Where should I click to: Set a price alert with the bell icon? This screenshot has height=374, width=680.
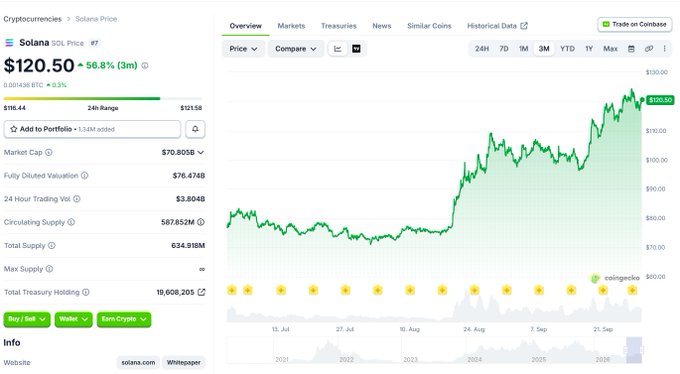(195, 129)
